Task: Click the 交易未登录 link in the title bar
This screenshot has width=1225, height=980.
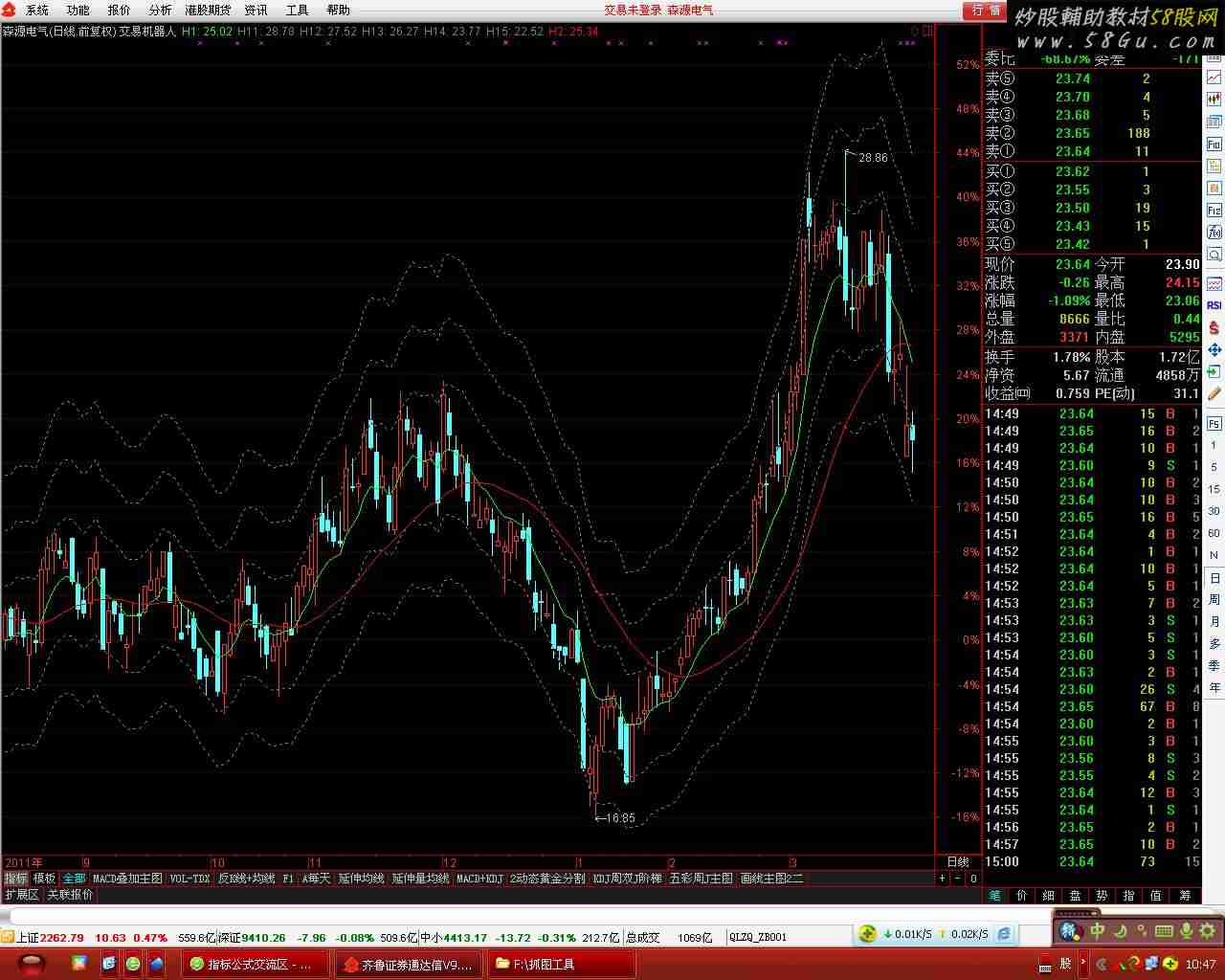Action: pyautogui.click(x=633, y=10)
